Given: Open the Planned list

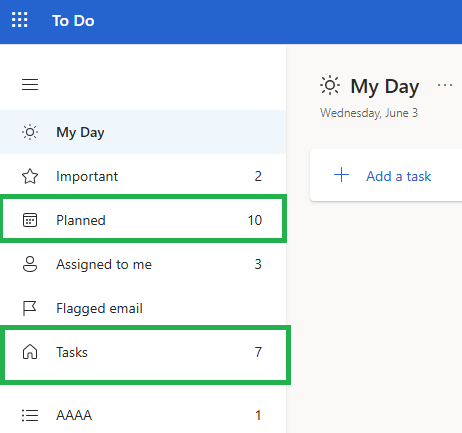Looking at the screenshot, I should [x=143, y=220].
